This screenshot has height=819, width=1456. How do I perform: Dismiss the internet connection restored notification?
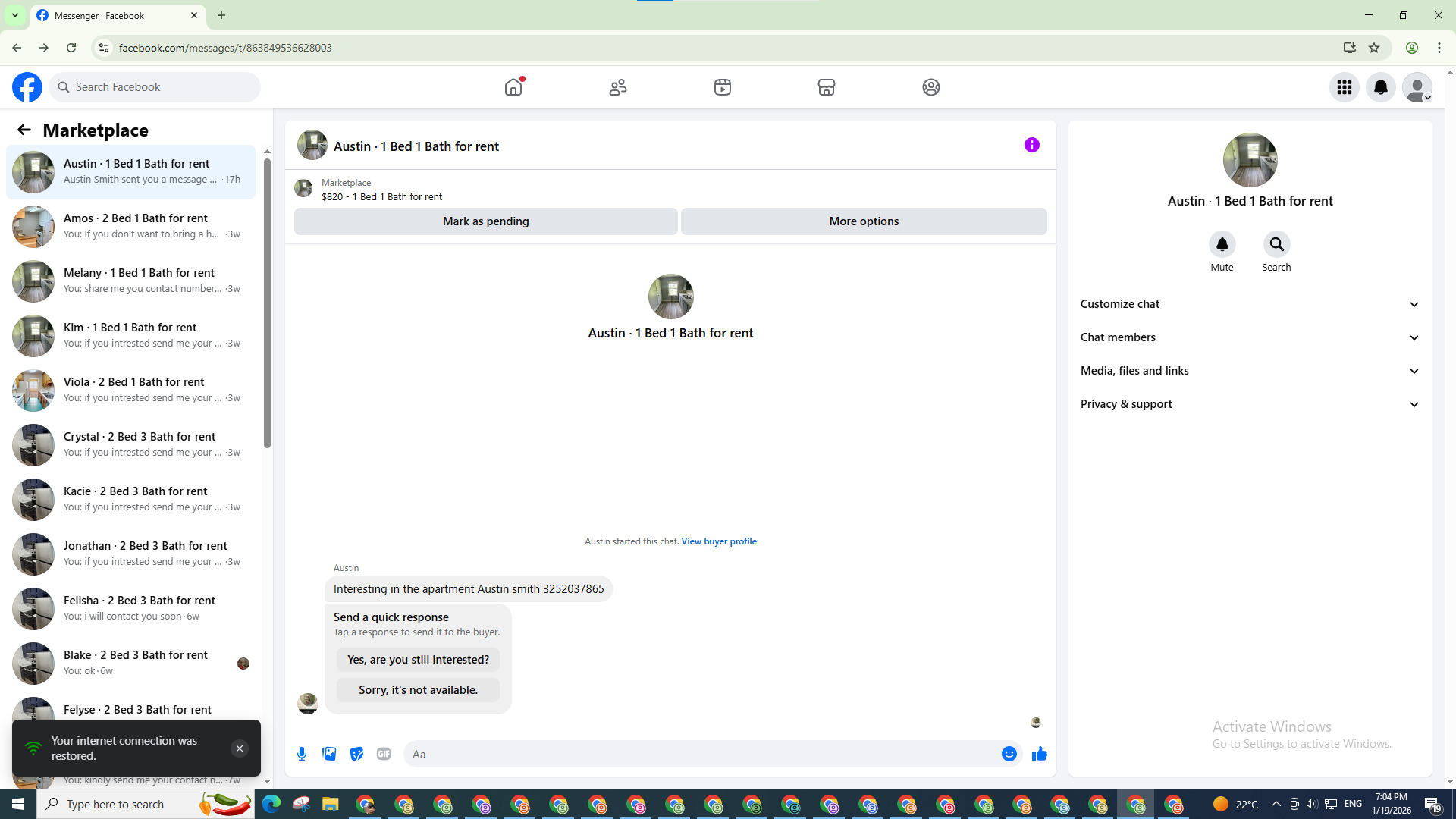coord(239,748)
